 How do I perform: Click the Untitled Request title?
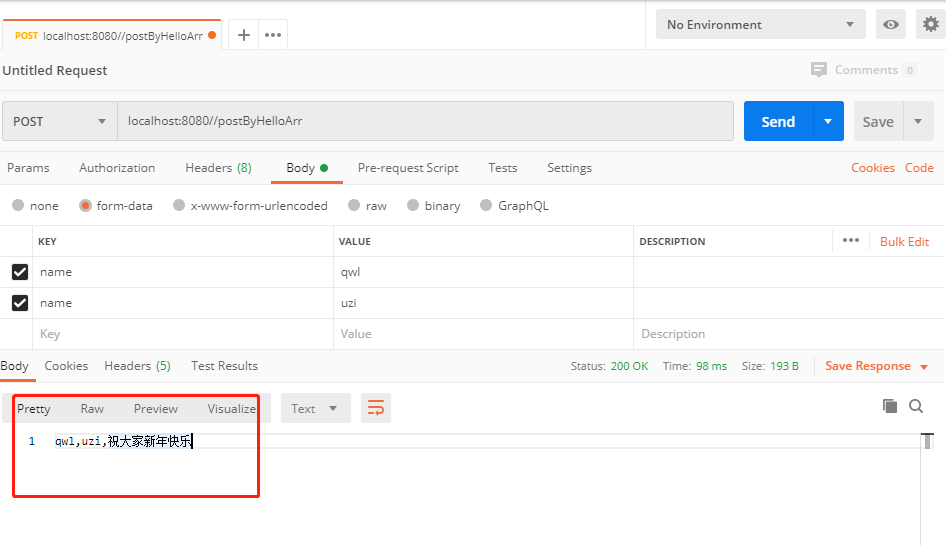click(x=55, y=71)
